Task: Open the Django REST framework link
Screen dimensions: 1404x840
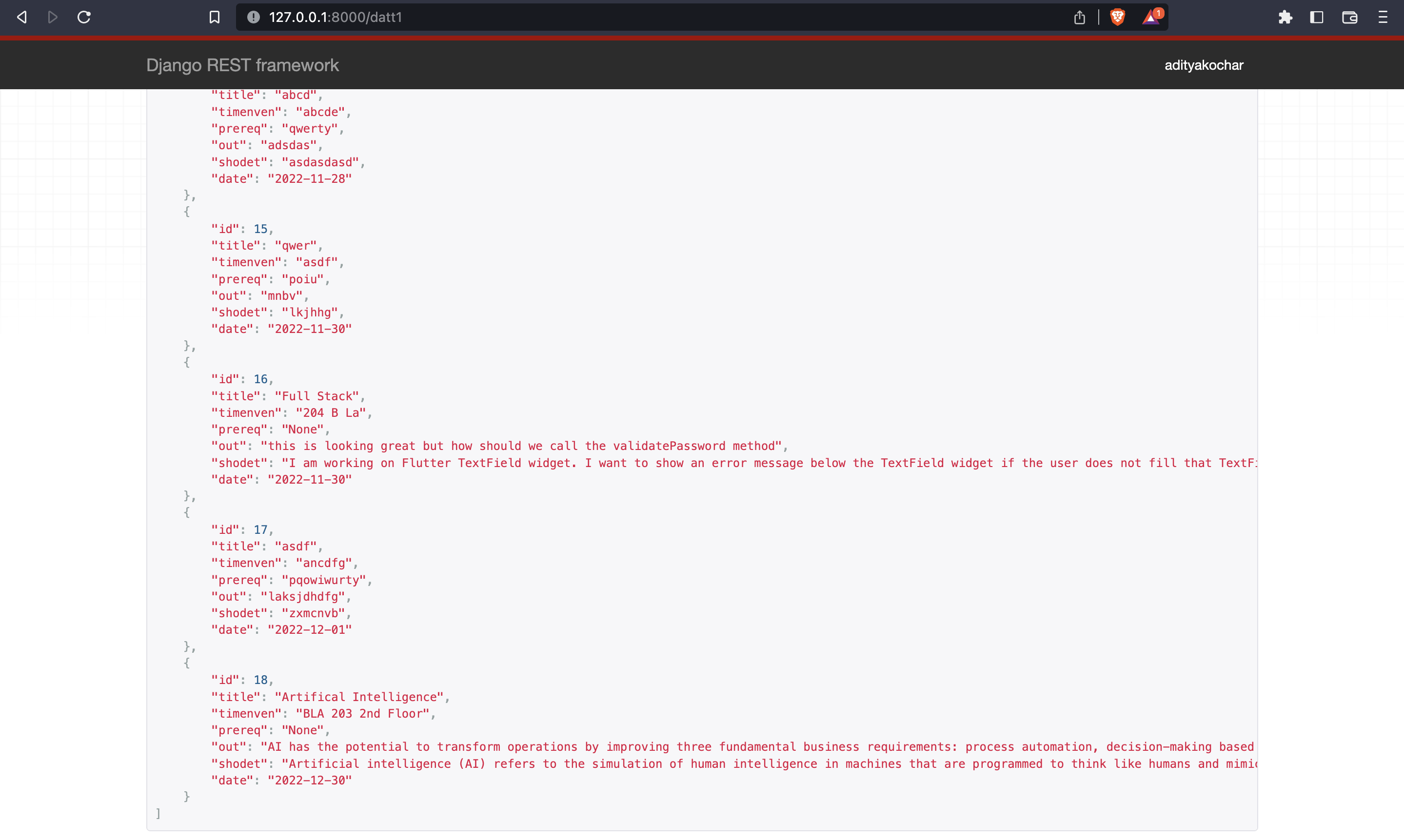Action: 242,65
